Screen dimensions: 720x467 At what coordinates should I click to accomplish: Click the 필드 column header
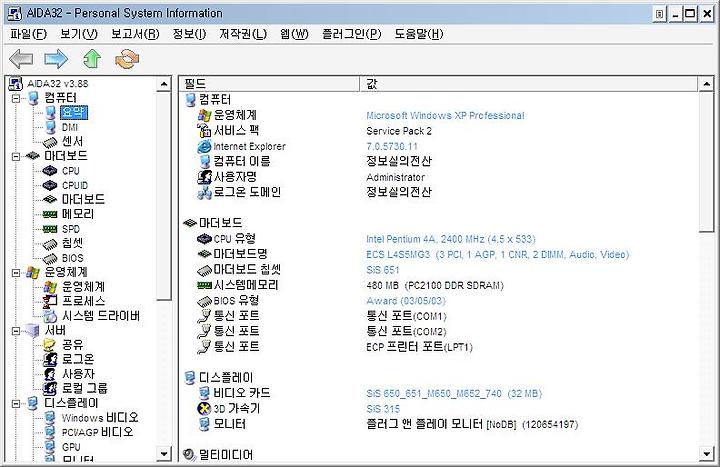tap(270, 84)
